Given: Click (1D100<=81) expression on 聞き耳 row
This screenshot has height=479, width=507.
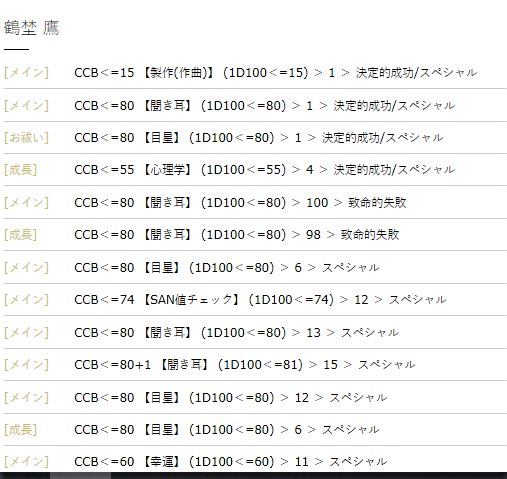Looking at the screenshot, I should tap(260, 365).
